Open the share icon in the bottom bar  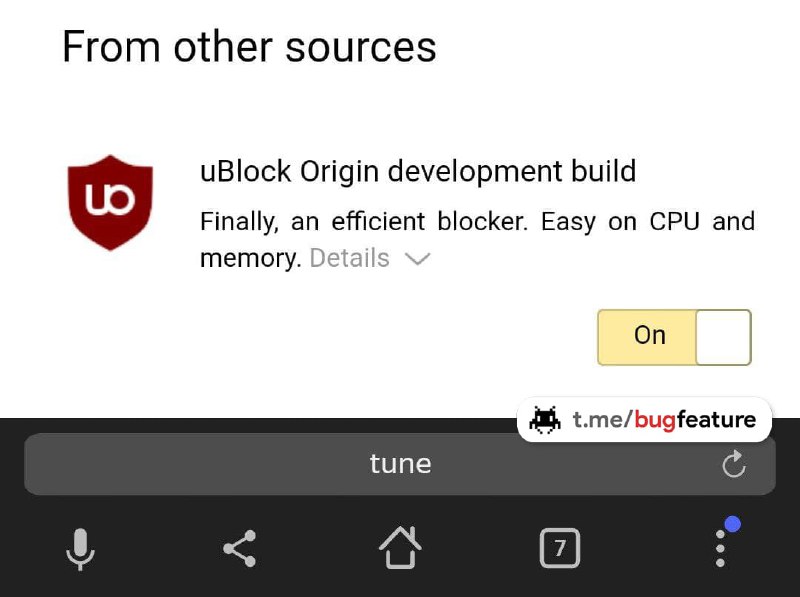[239, 548]
